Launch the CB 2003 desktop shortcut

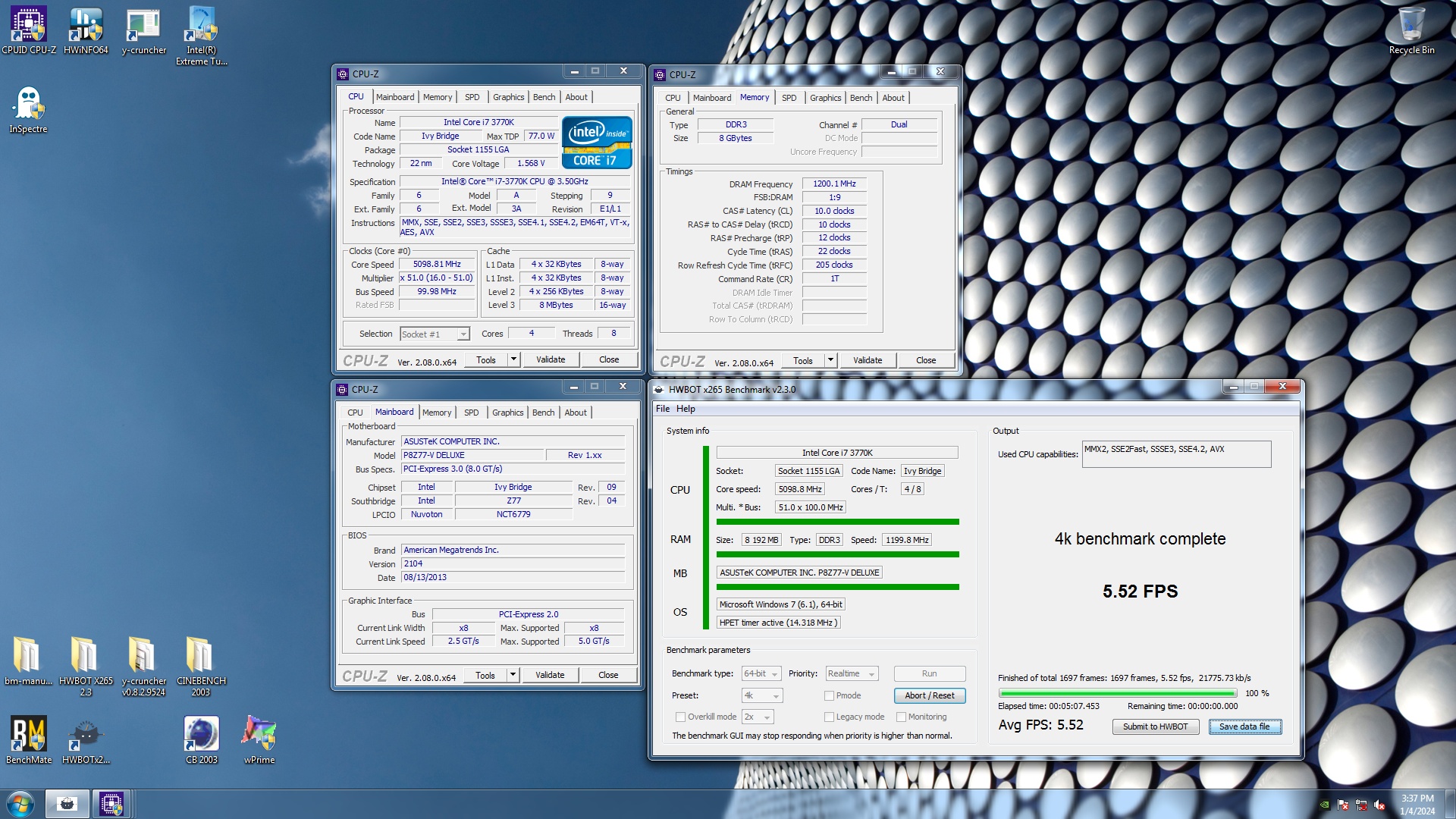[x=201, y=739]
